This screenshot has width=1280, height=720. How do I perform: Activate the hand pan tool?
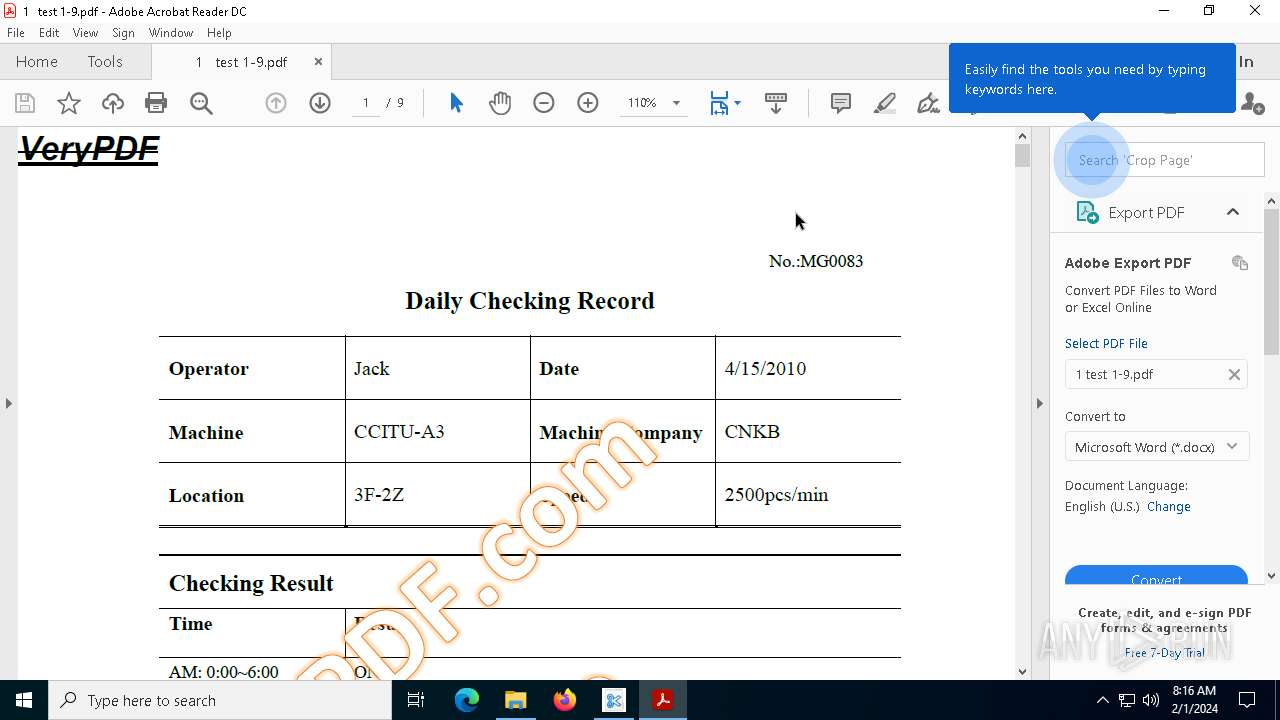pos(500,103)
